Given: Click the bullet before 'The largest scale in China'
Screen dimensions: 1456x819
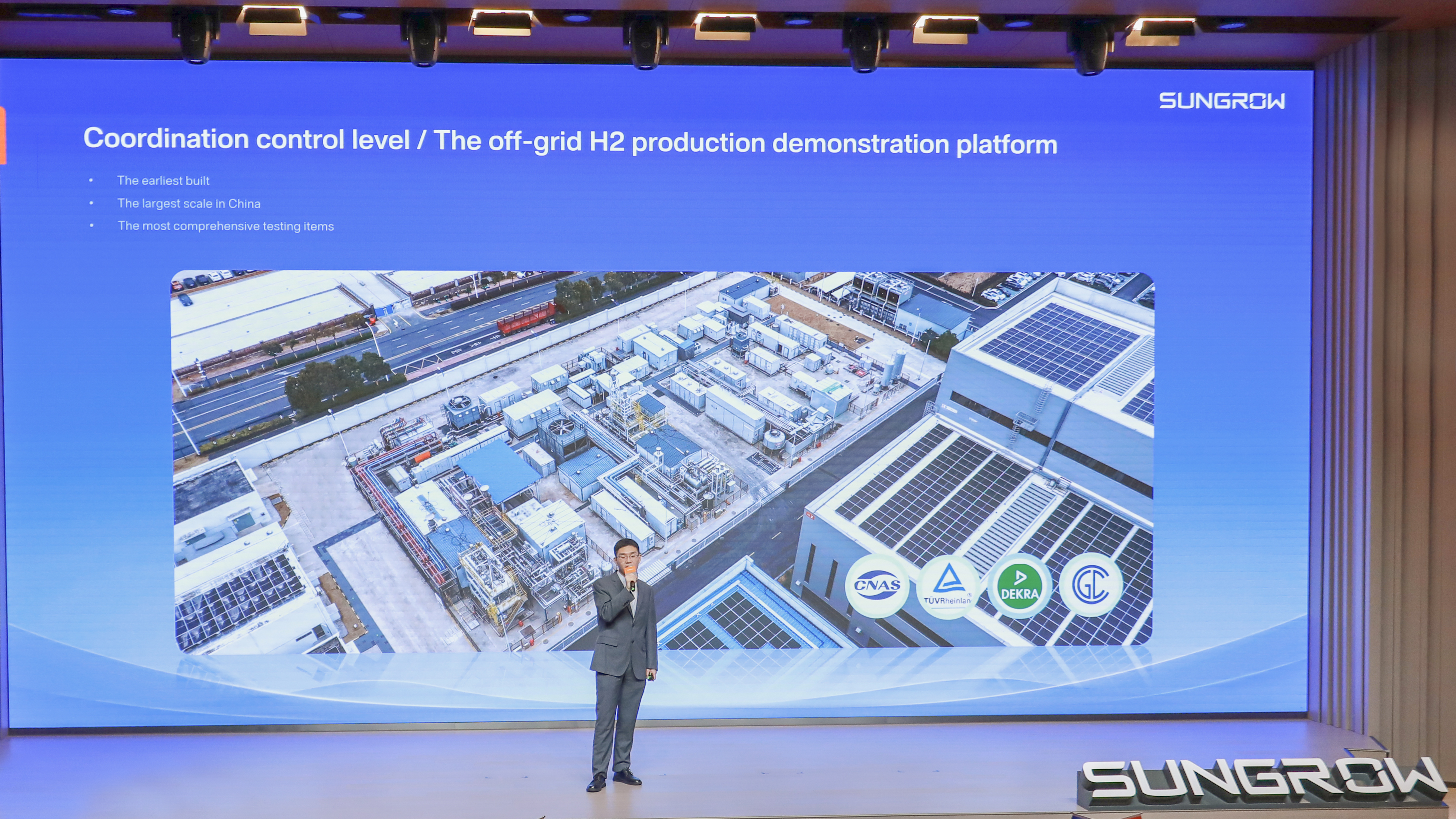Looking at the screenshot, I should [x=91, y=203].
